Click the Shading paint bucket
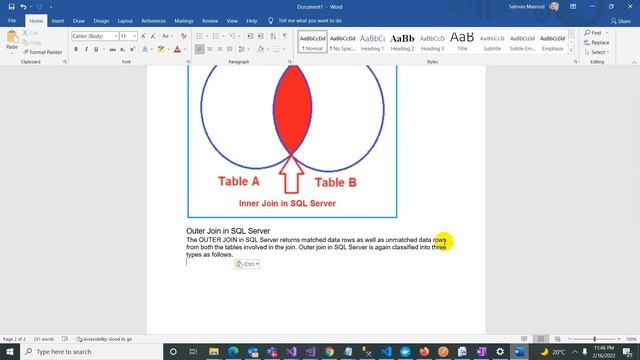640x360 pixels. tap(260, 49)
